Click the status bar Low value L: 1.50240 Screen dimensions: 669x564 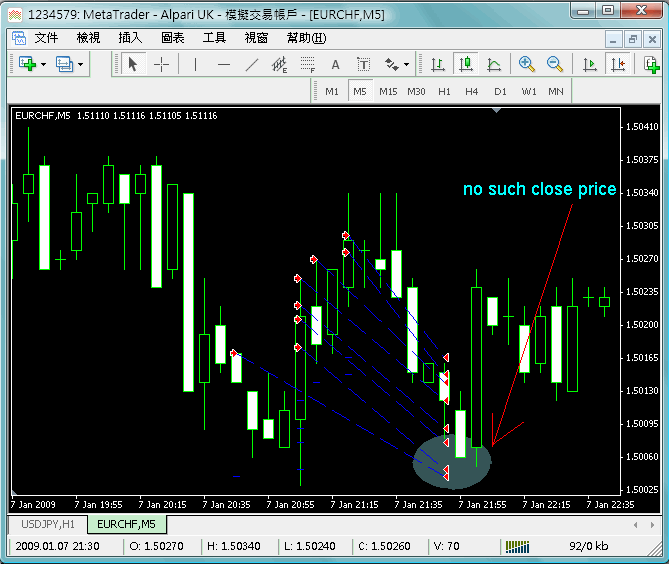pyautogui.click(x=309, y=547)
